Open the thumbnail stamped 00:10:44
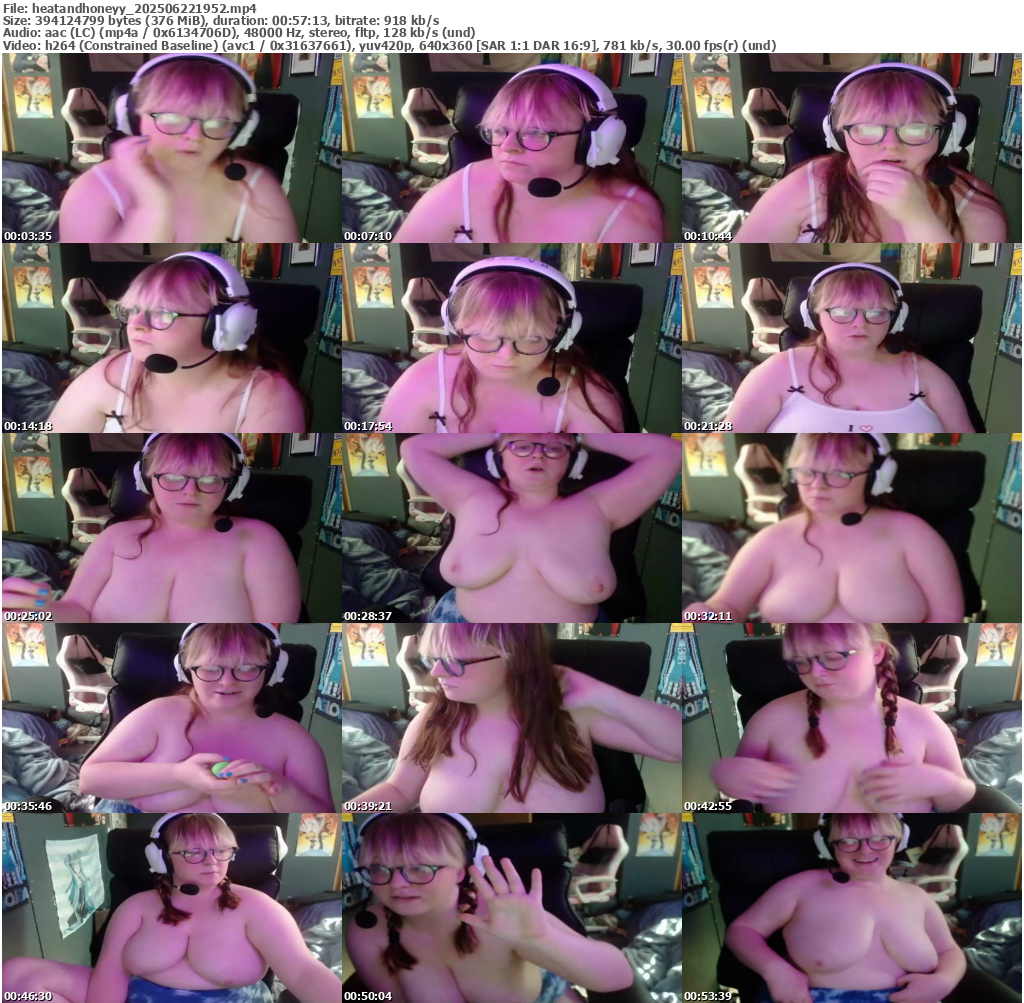 (x=851, y=148)
